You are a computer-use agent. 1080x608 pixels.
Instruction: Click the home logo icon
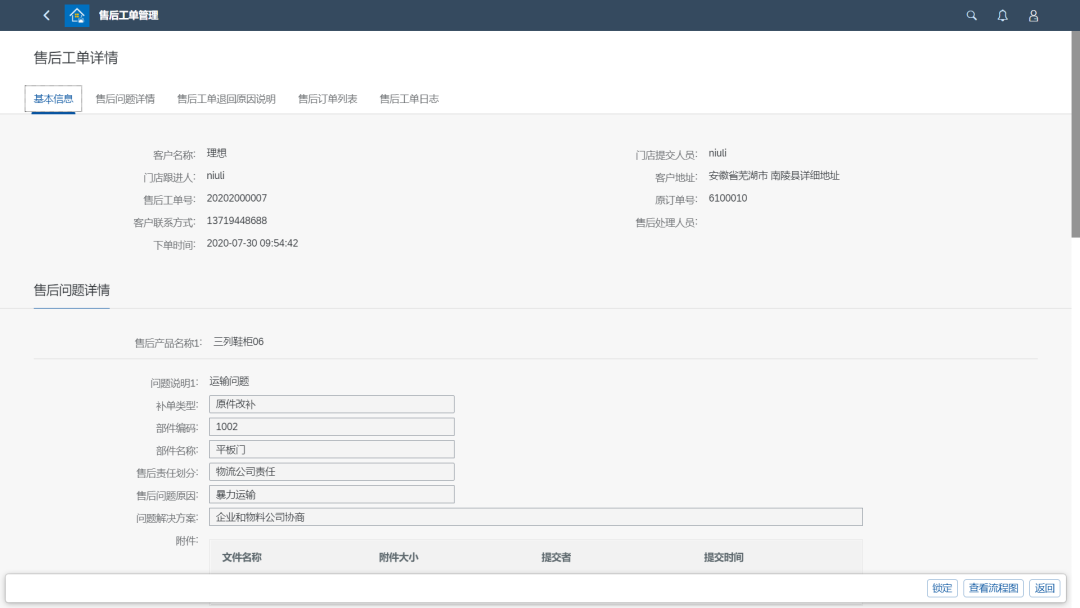tap(77, 15)
